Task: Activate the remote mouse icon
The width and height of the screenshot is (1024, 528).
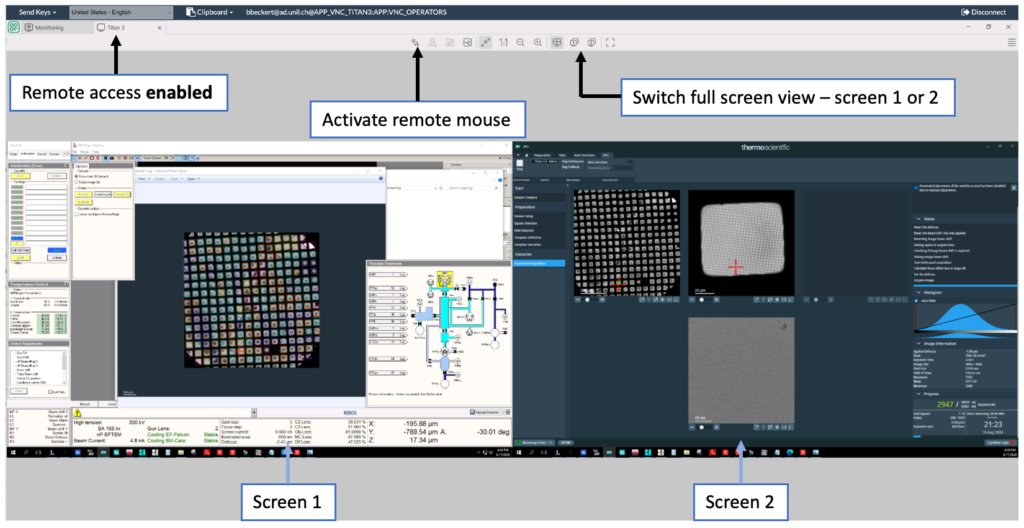Action: click(415, 42)
